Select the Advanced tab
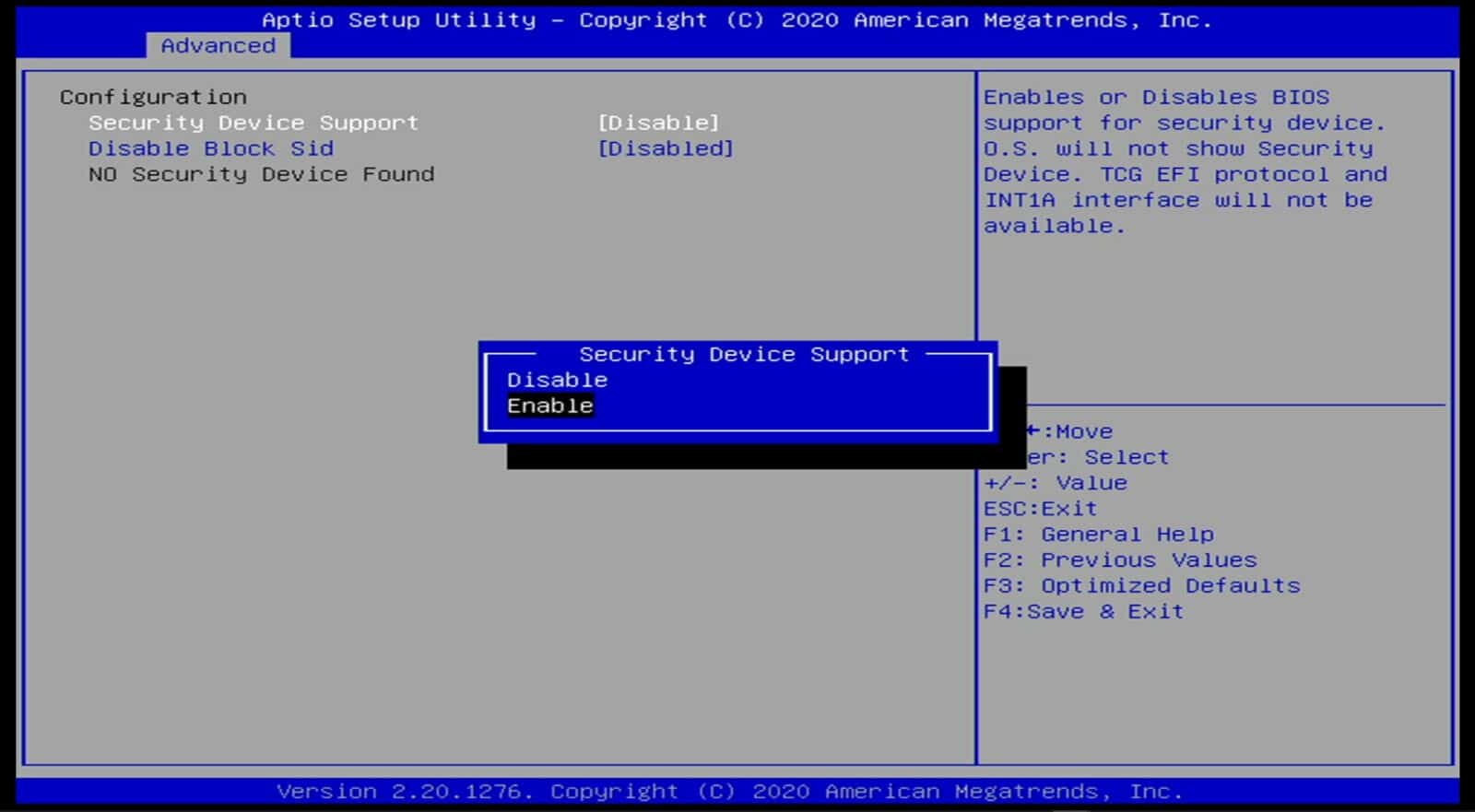The image size is (1475, 812). pos(218,45)
